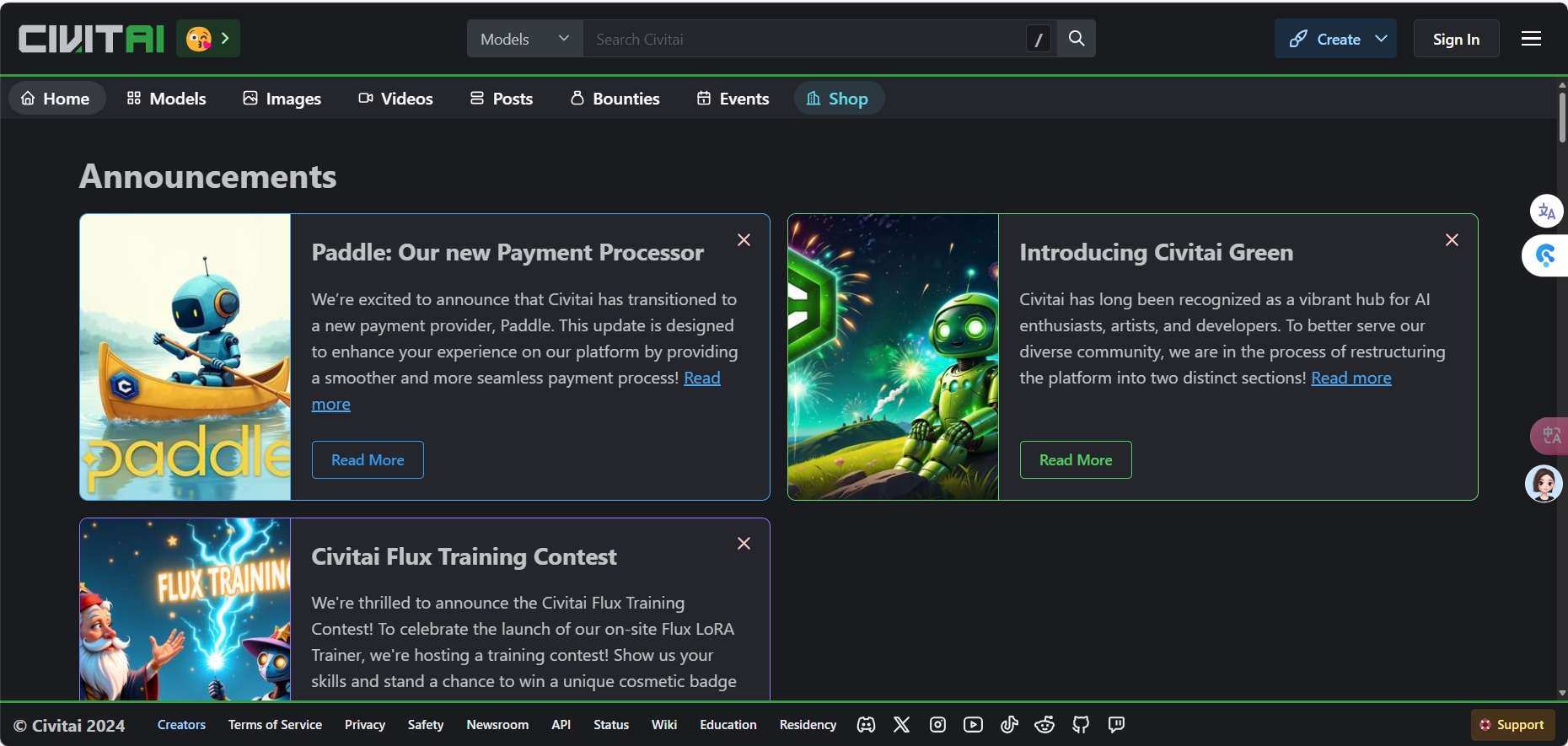Switch to the Bounties tab
The height and width of the screenshot is (746, 1568).
(615, 99)
